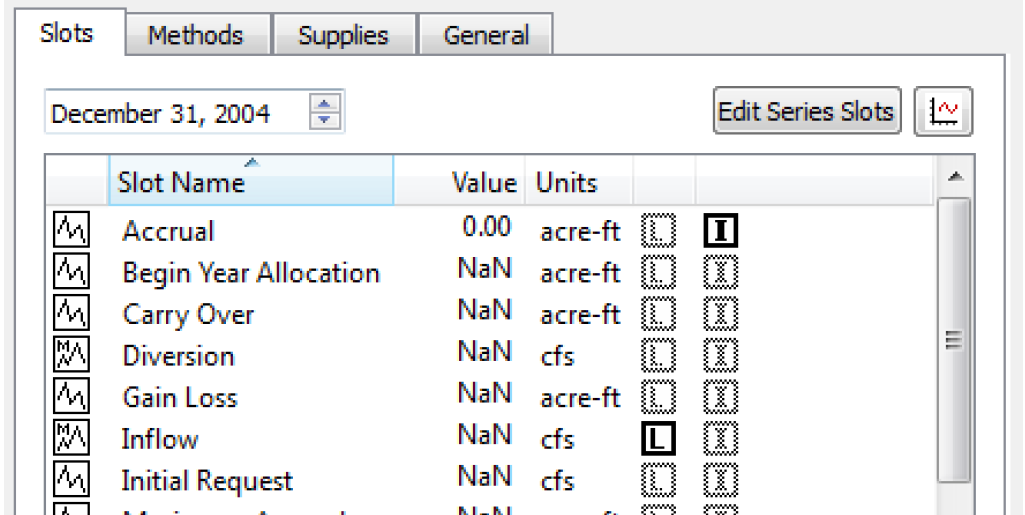The height and width of the screenshot is (515, 1025).
Task: Toggle the L indicator in the Diversion row
Action: [x=658, y=356]
